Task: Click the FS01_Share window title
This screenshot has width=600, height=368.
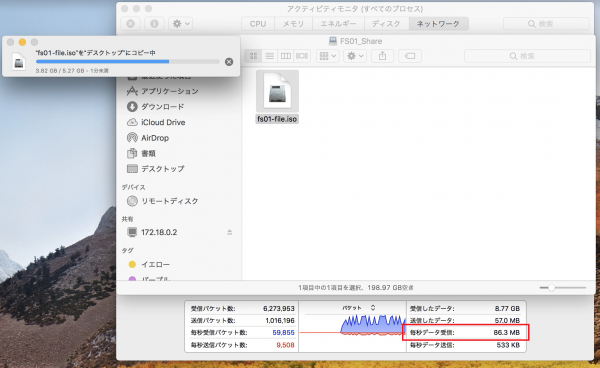Action: click(361, 41)
